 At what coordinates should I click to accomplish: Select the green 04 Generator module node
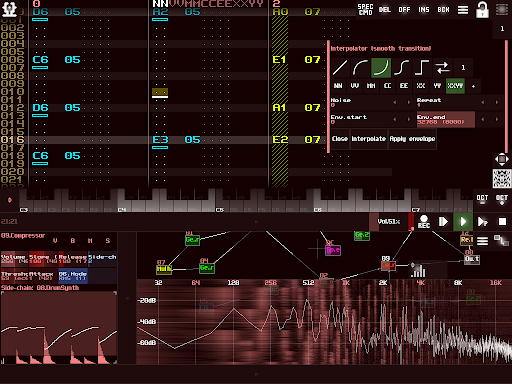tap(207, 268)
